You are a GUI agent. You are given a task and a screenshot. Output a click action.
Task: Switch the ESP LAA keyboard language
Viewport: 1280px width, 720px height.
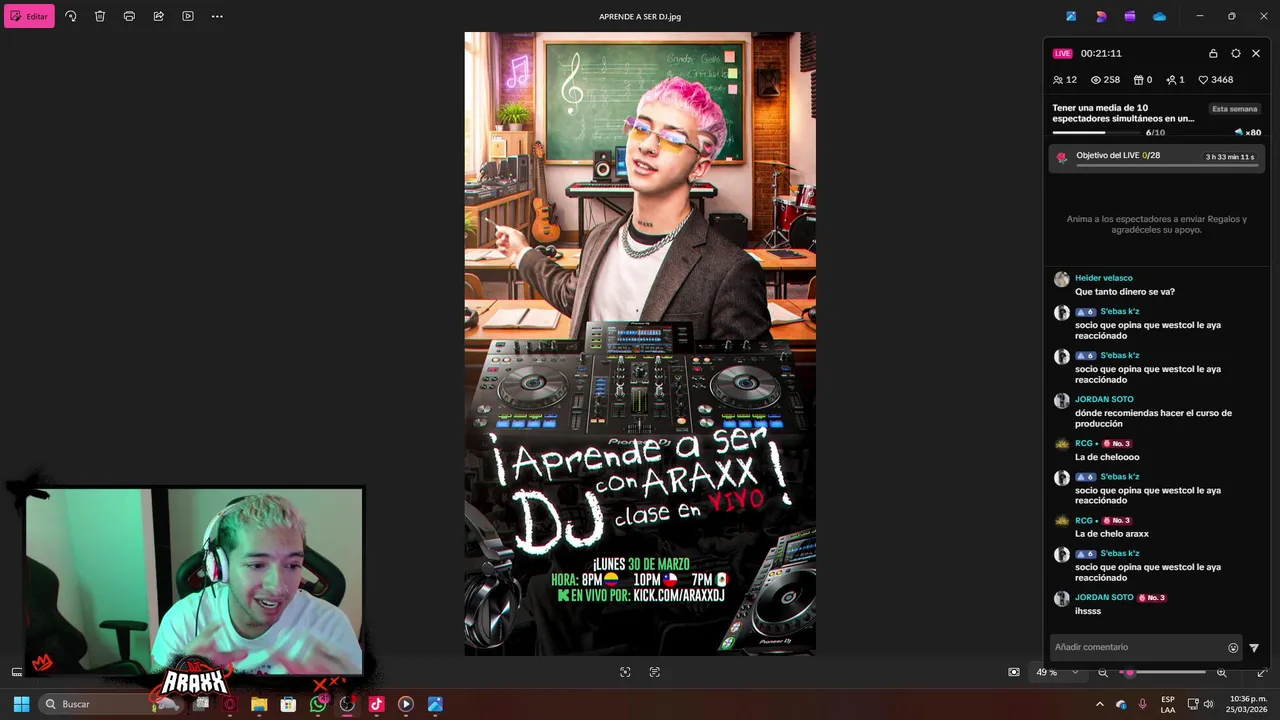1168,704
